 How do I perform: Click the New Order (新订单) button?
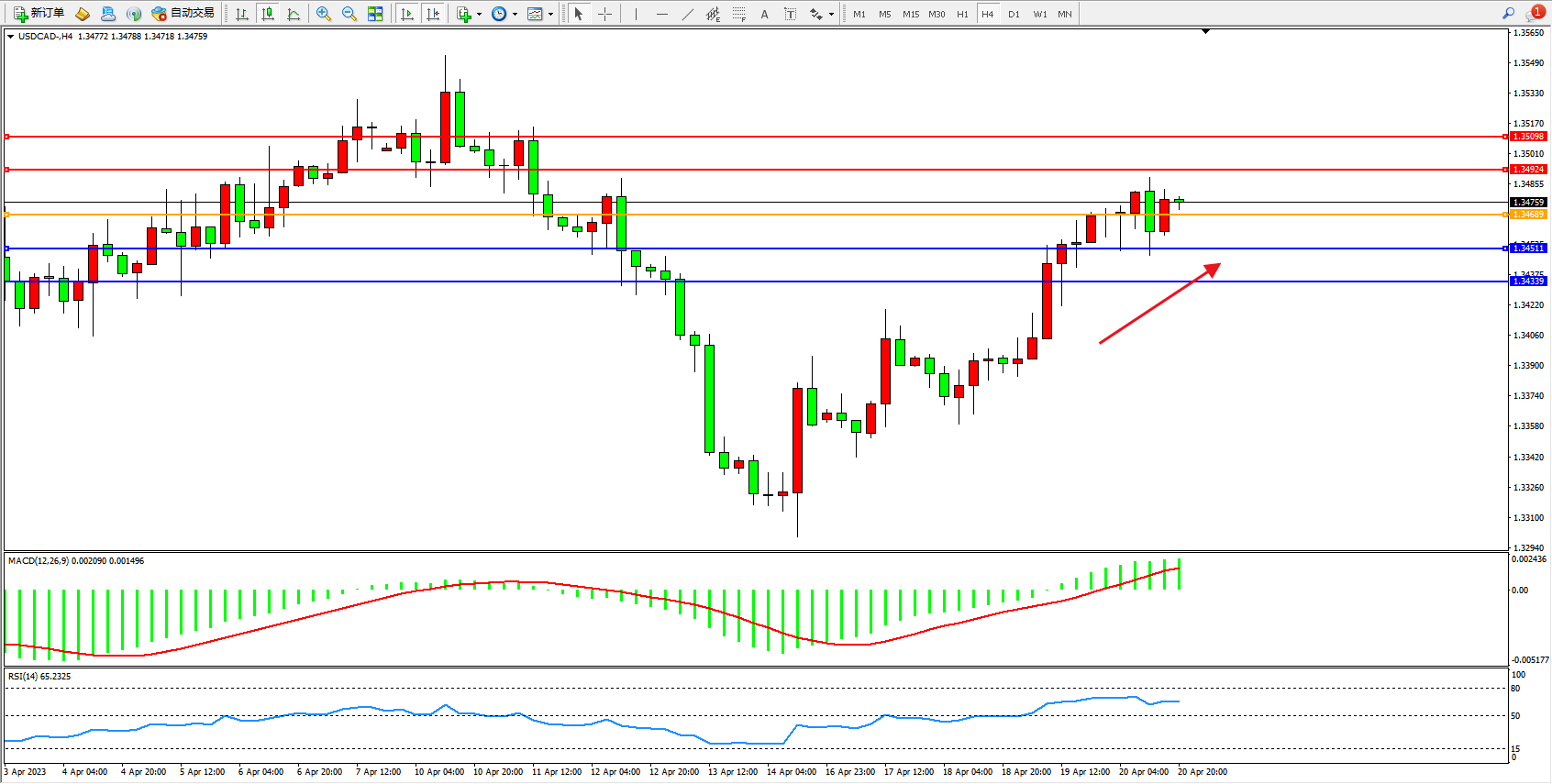click(39, 14)
